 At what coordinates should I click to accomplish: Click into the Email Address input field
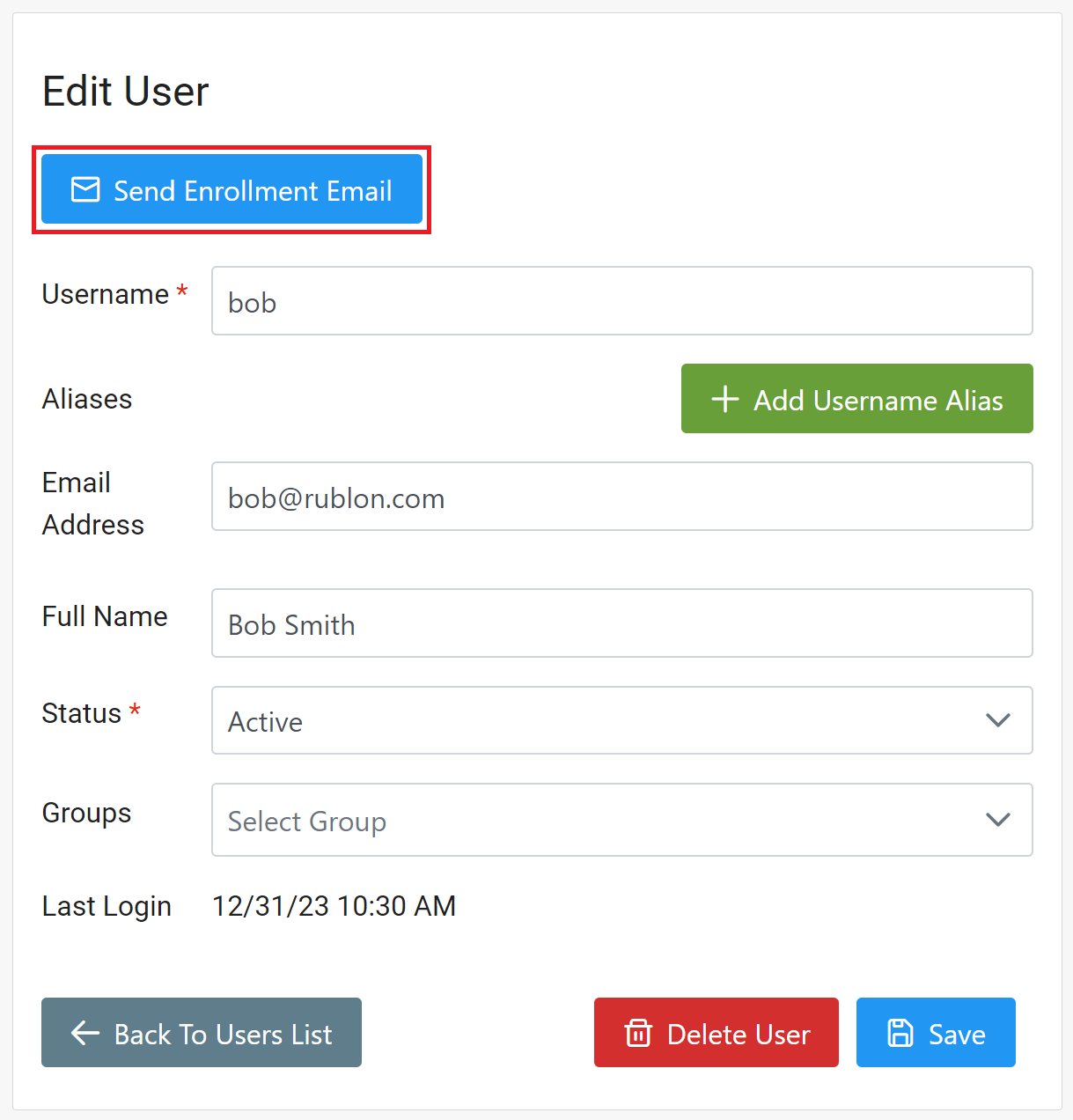(621, 497)
